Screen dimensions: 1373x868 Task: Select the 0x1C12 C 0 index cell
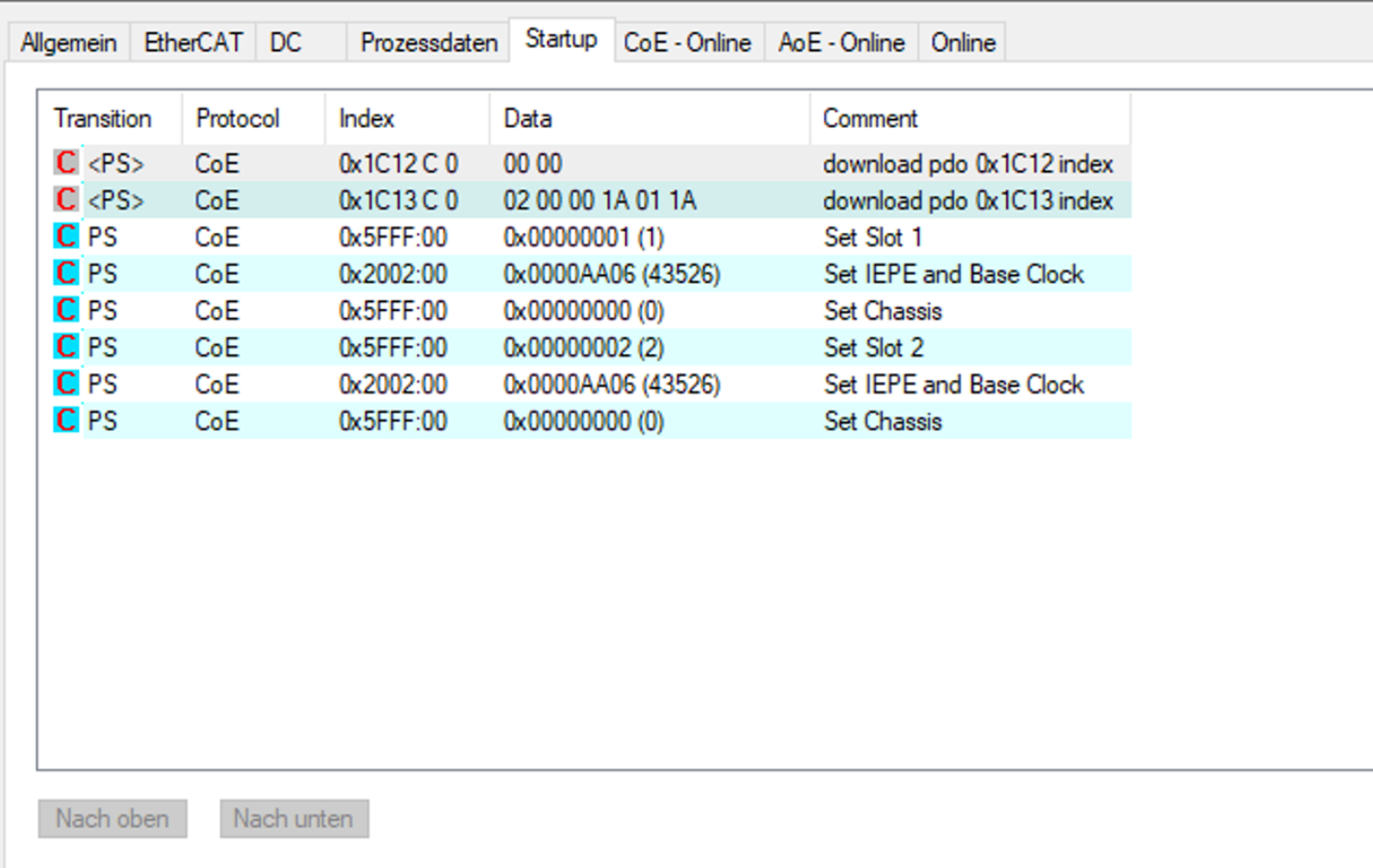tap(399, 164)
